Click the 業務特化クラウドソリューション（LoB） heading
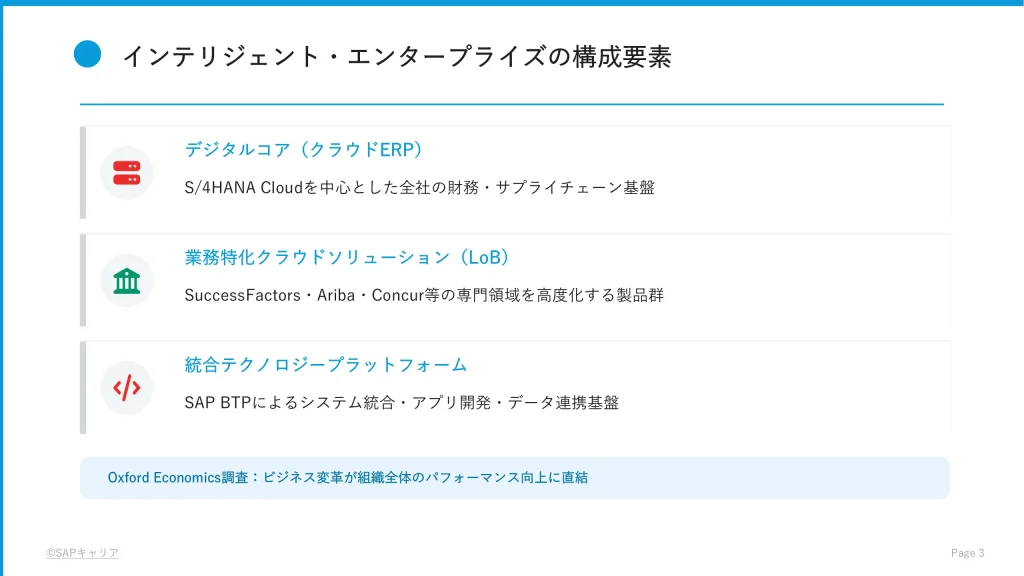The width and height of the screenshot is (1024, 576). [347, 258]
